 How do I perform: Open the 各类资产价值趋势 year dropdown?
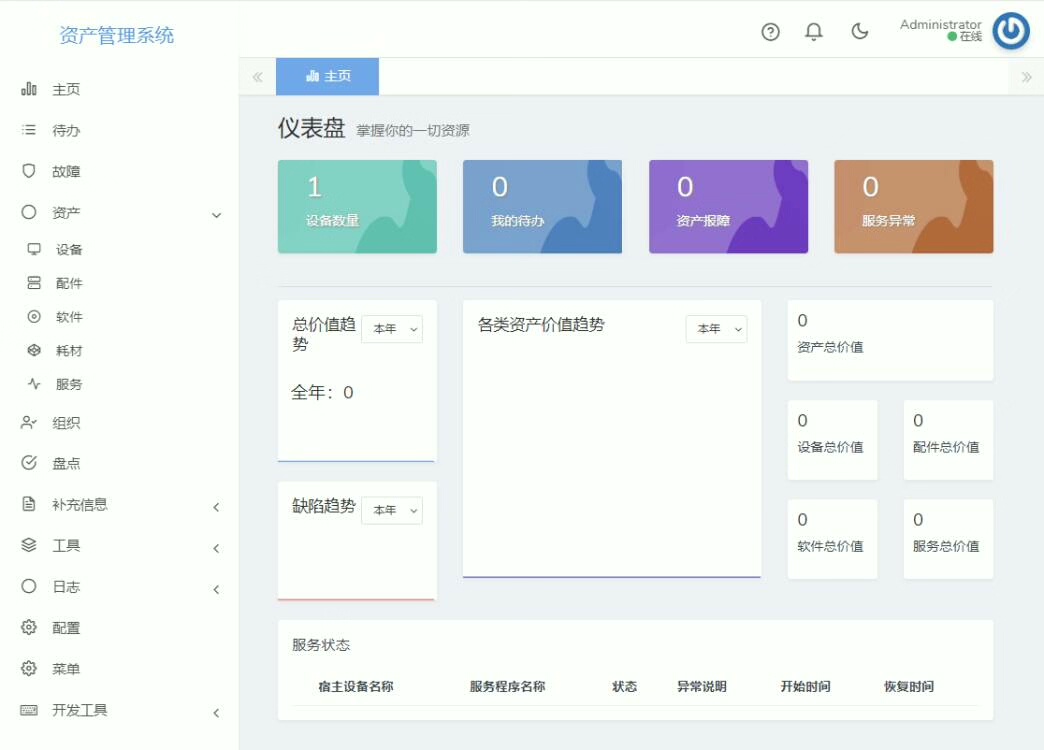pyautogui.click(x=716, y=329)
